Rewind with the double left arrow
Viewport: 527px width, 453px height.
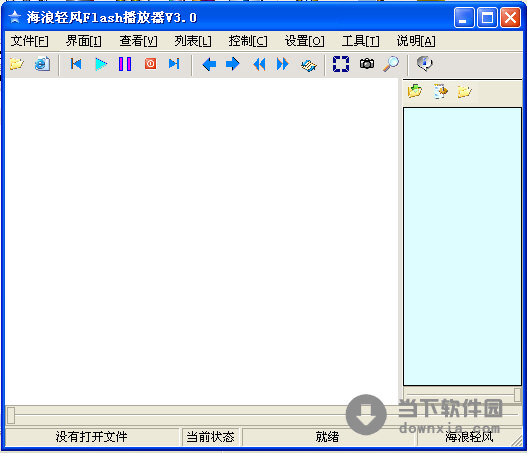pyautogui.click(x=259, y=64)
